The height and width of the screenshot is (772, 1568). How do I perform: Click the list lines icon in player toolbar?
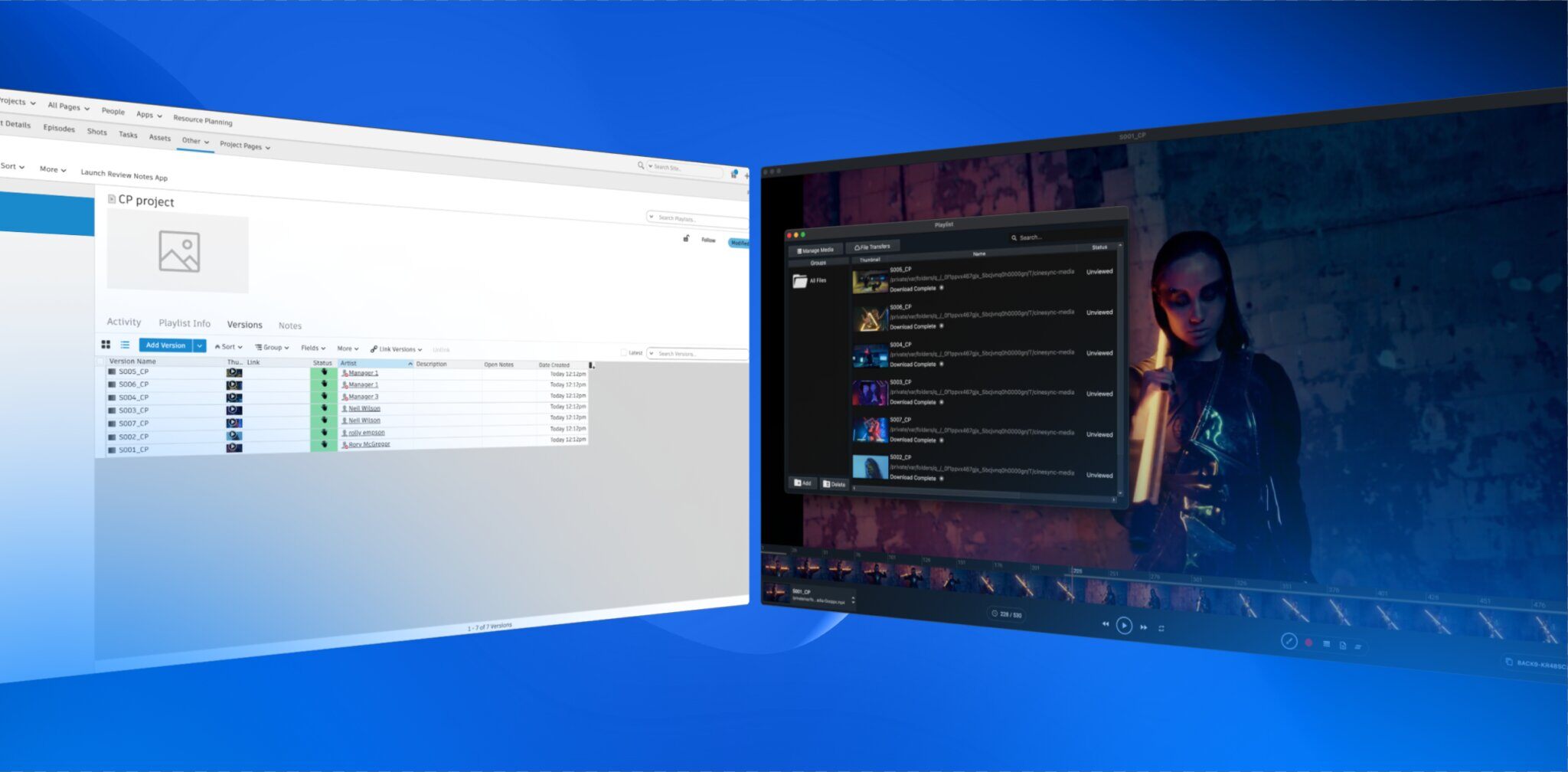pyautogui.click(x=1326, y=645)
